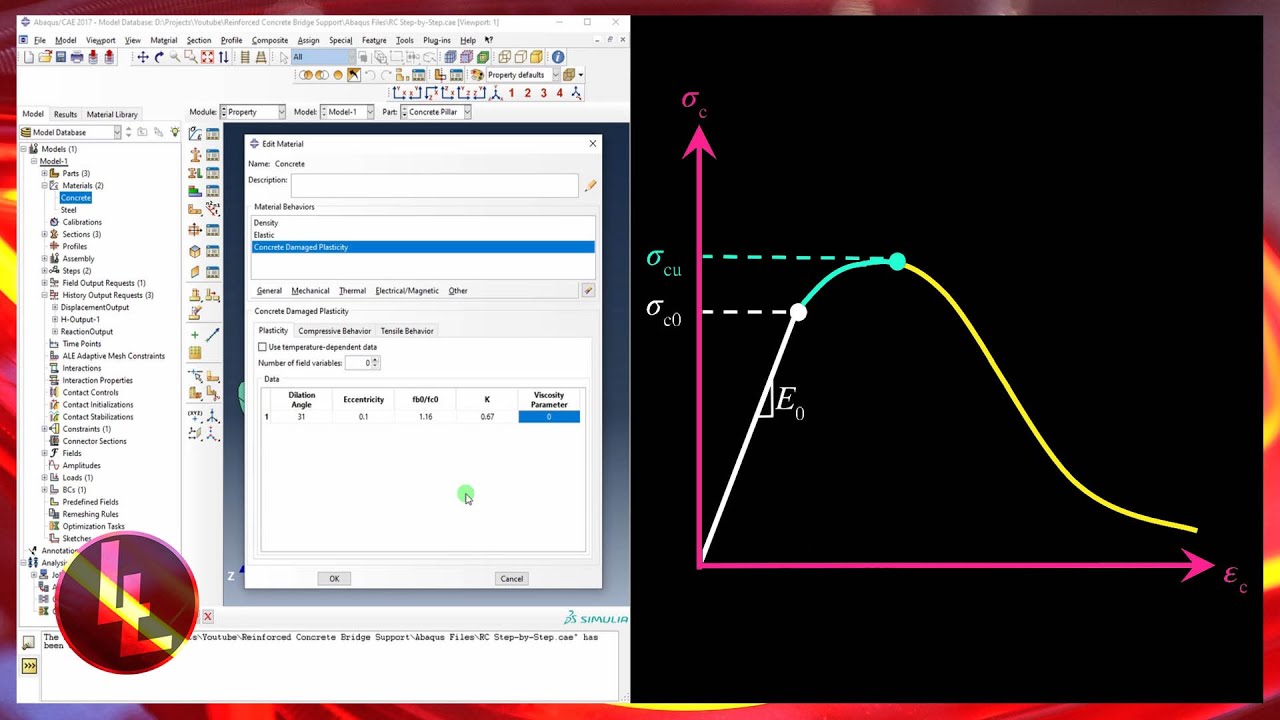Click OK in Edit Material dialog
The height and width of the screenshot is (720, 1280).
(x=334, y=579)
